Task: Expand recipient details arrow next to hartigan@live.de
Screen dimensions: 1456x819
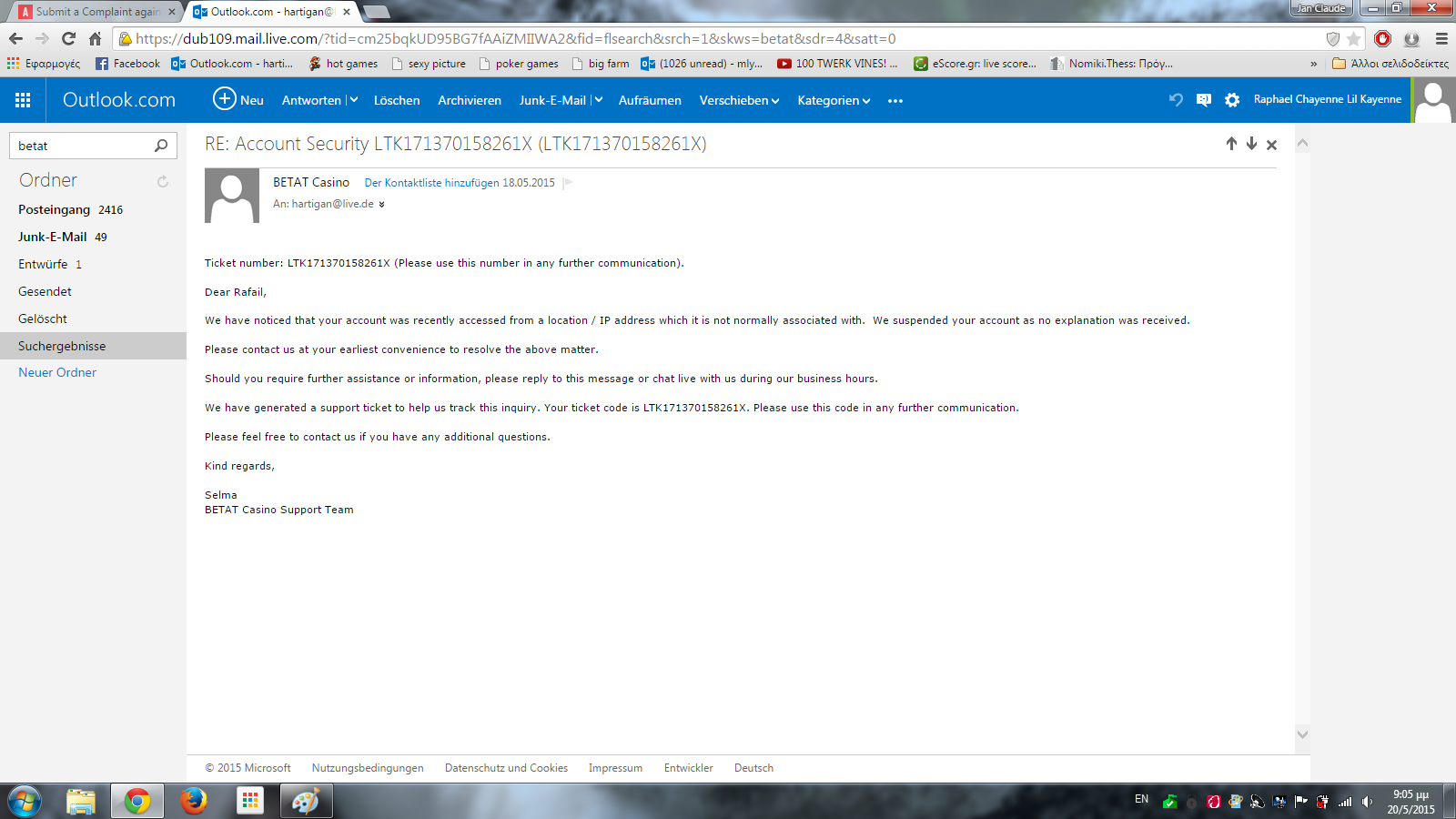Action: pyautogui.click(x=381, y=205)
